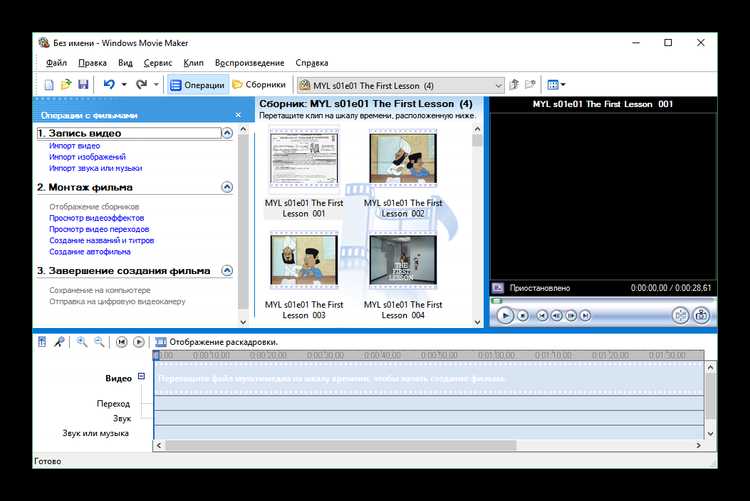Click the timeline tracks scroll down arrow
750x501 pixels.
click(710, 434)
